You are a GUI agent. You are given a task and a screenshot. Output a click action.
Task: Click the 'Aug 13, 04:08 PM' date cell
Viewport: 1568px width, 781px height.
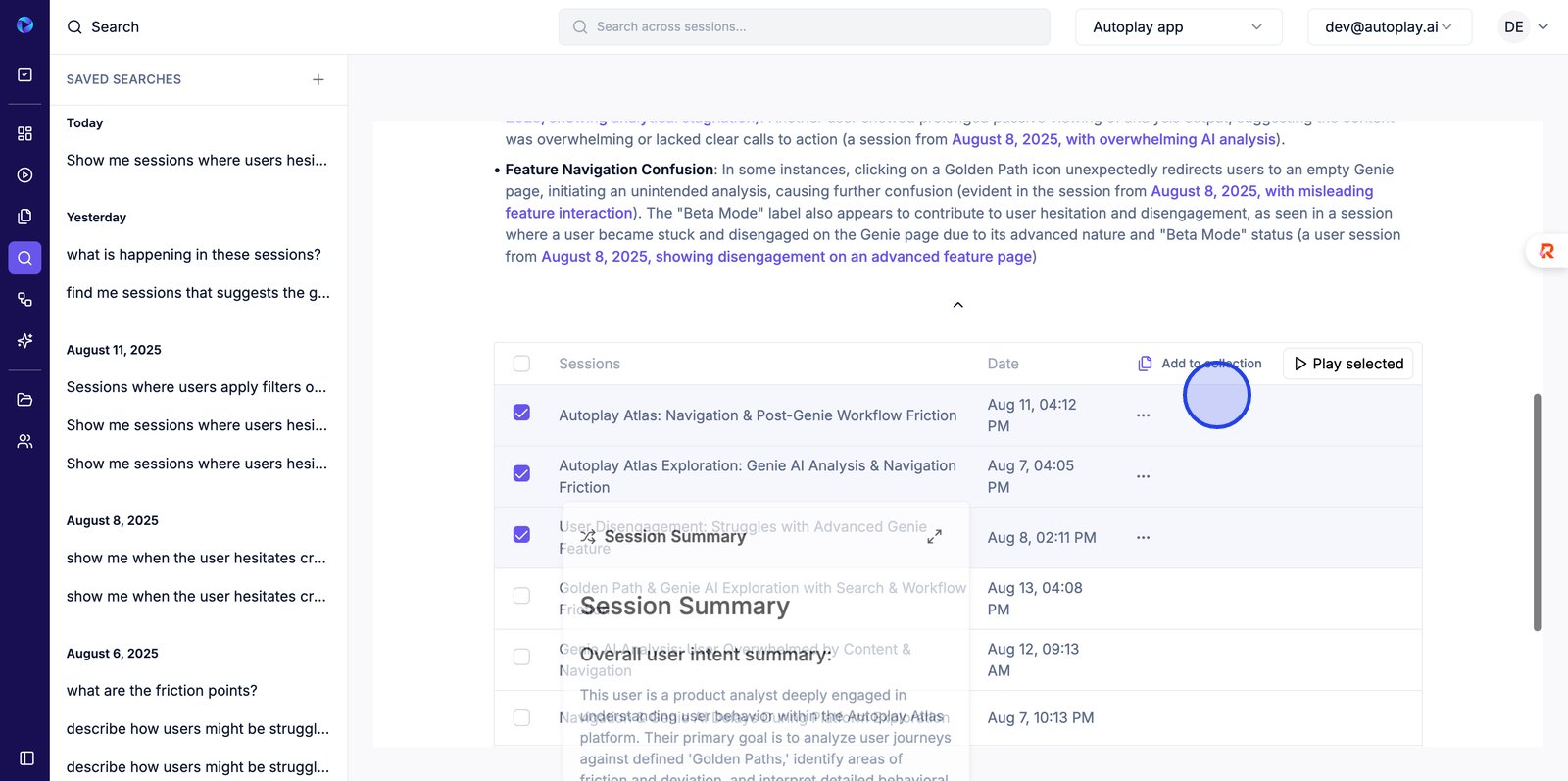1035,599
